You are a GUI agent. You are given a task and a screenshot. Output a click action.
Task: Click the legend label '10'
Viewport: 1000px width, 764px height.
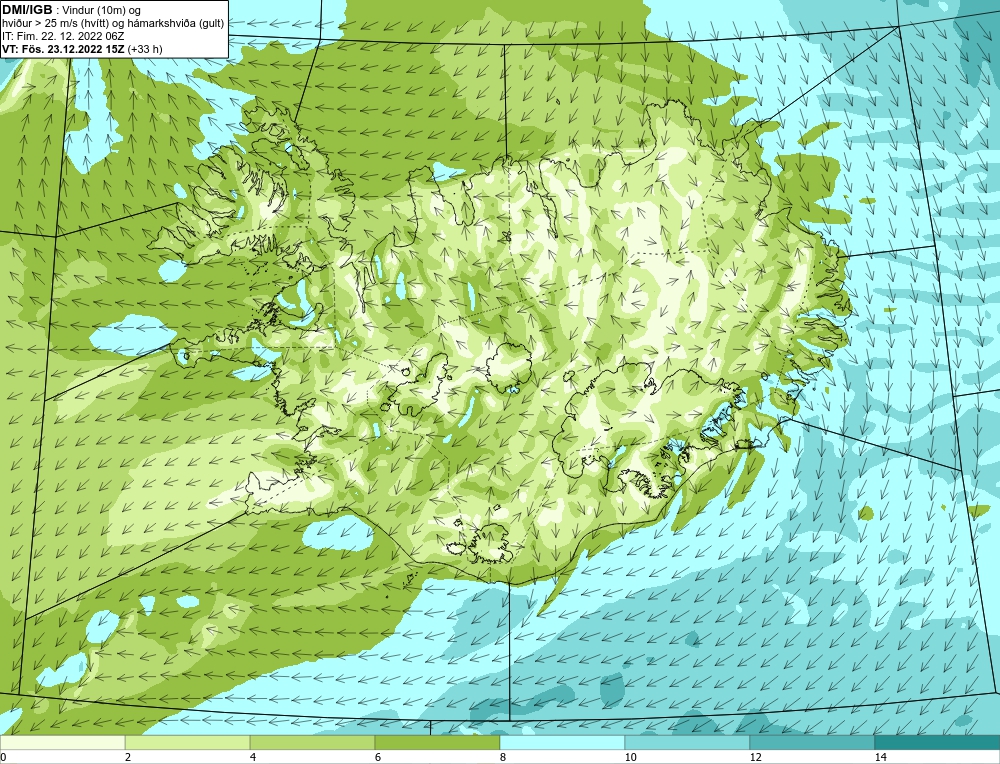[631, 757]
